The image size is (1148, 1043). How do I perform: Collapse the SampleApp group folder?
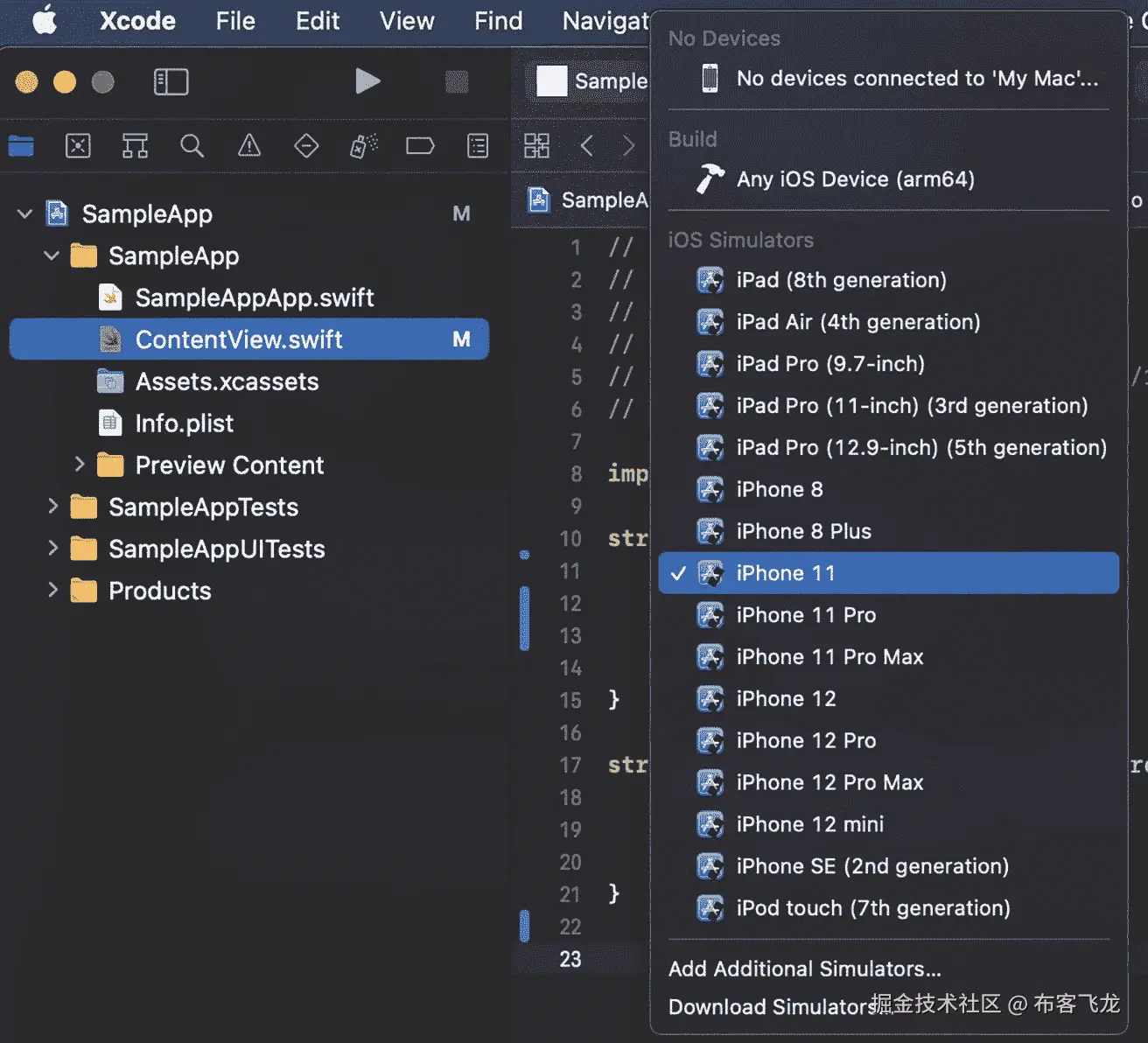(52, 255)
